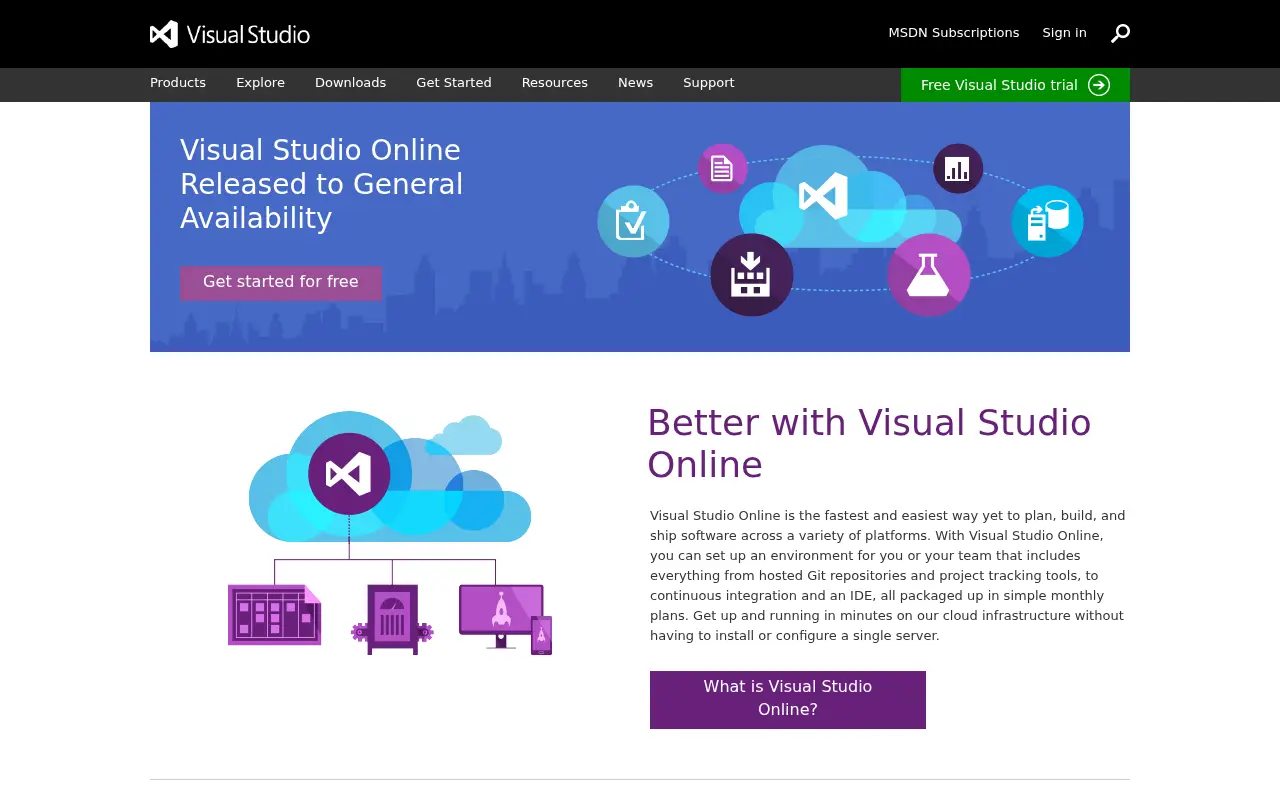The image size is (1280, 800).
Task: Click the build machine with gears icon
Action: (392, 619)
